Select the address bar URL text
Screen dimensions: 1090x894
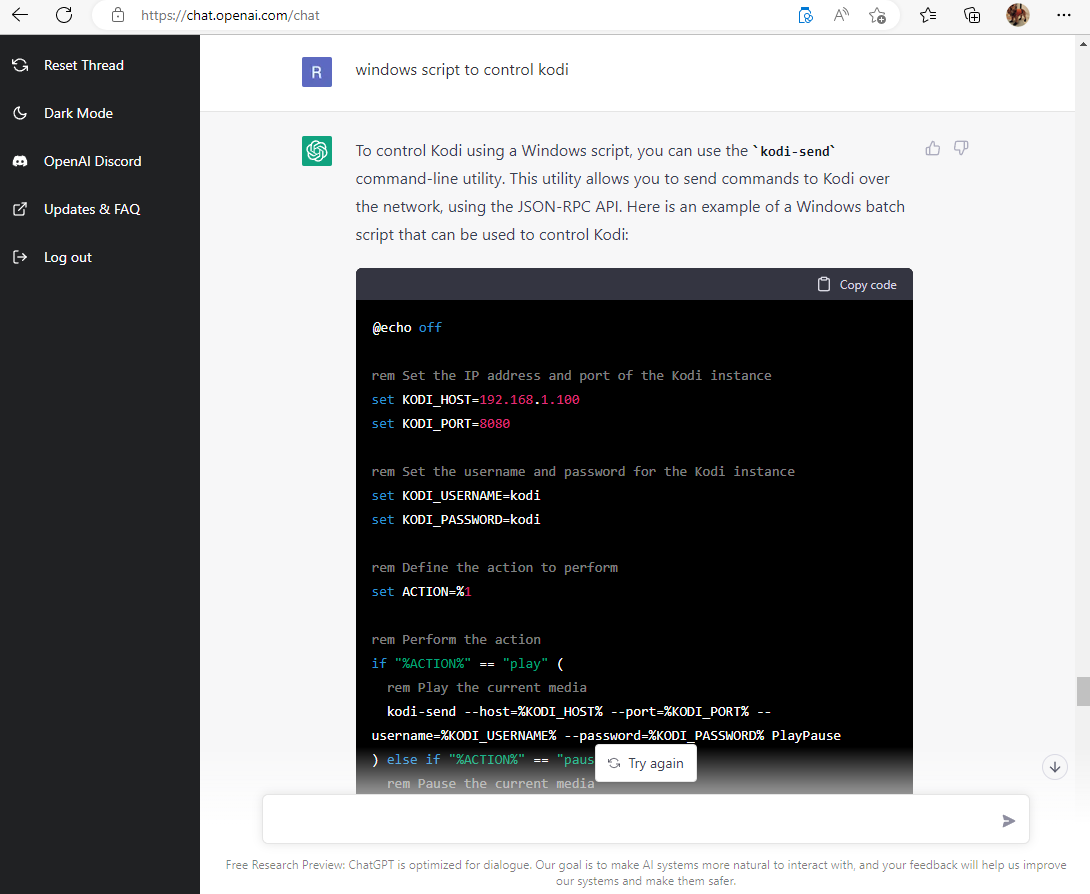click(230, 15)
